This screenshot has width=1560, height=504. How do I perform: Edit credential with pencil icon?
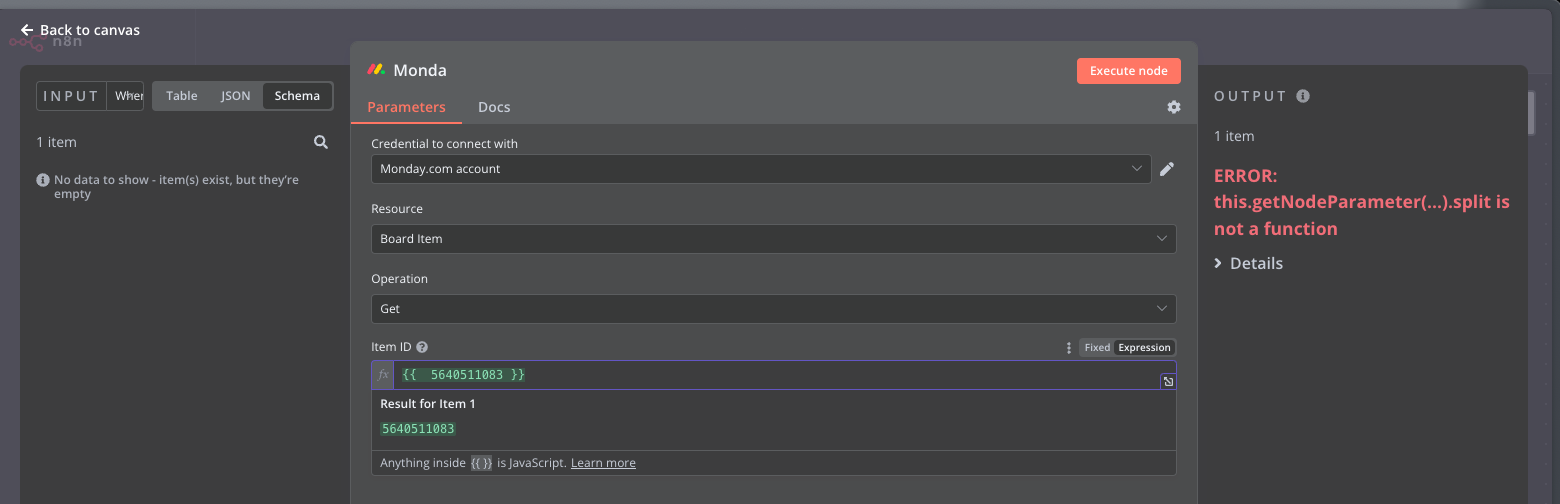coord(1166,169)
